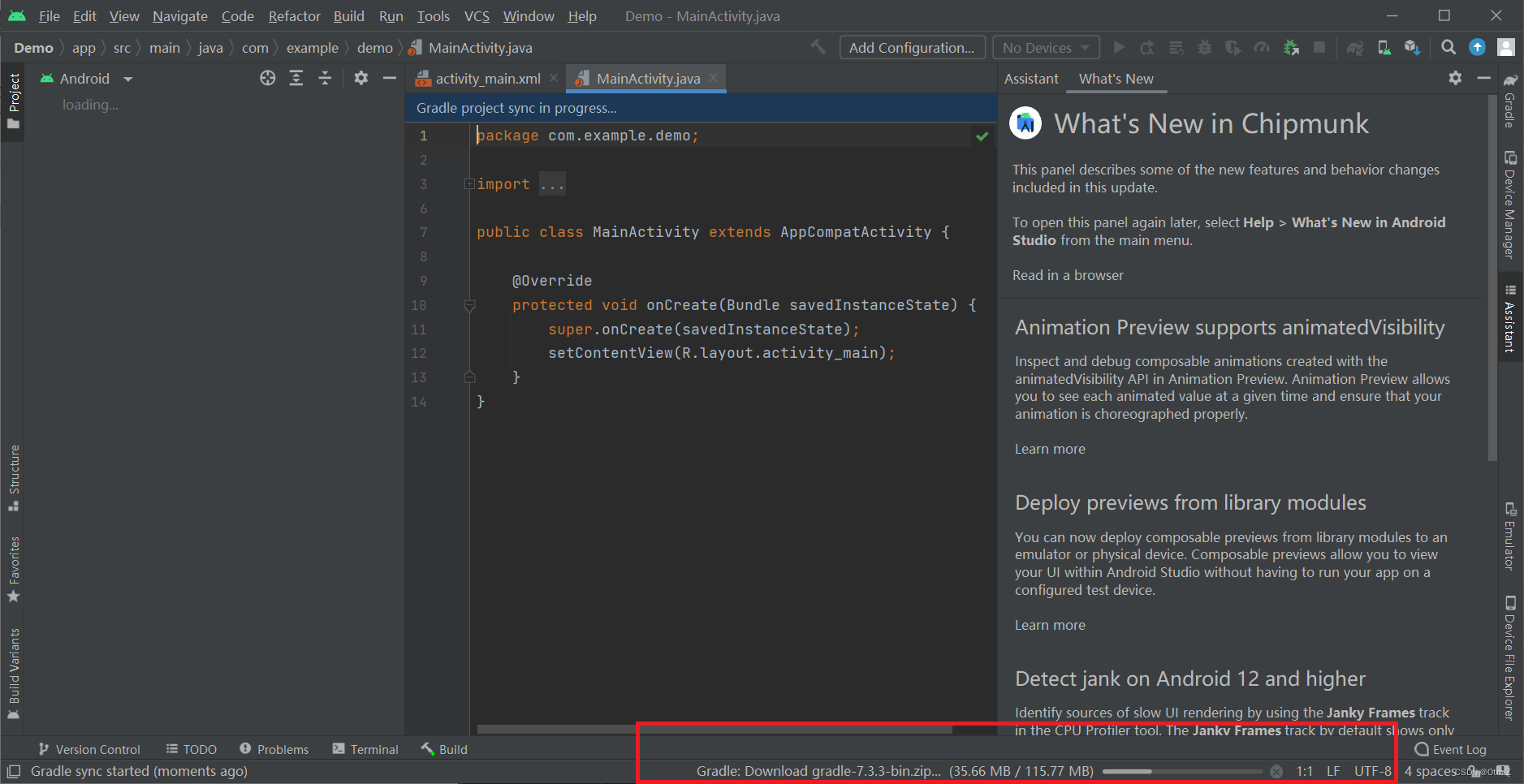Open Assistant panel gear settings
Screen dimensions: 1524x784
click(x=1455, y=78)
